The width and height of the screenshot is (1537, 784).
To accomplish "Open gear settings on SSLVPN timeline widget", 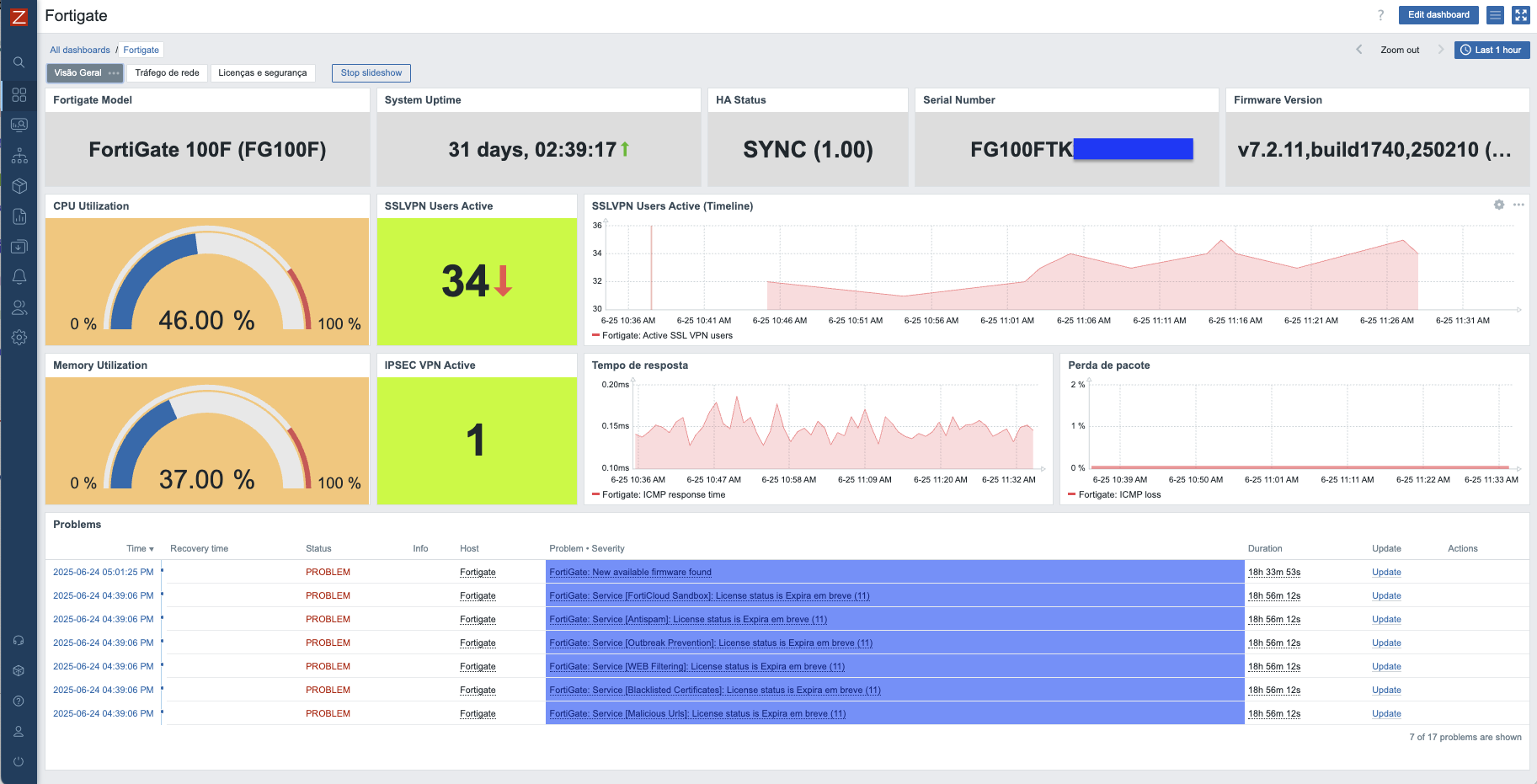I will (x=1499, y=205).
